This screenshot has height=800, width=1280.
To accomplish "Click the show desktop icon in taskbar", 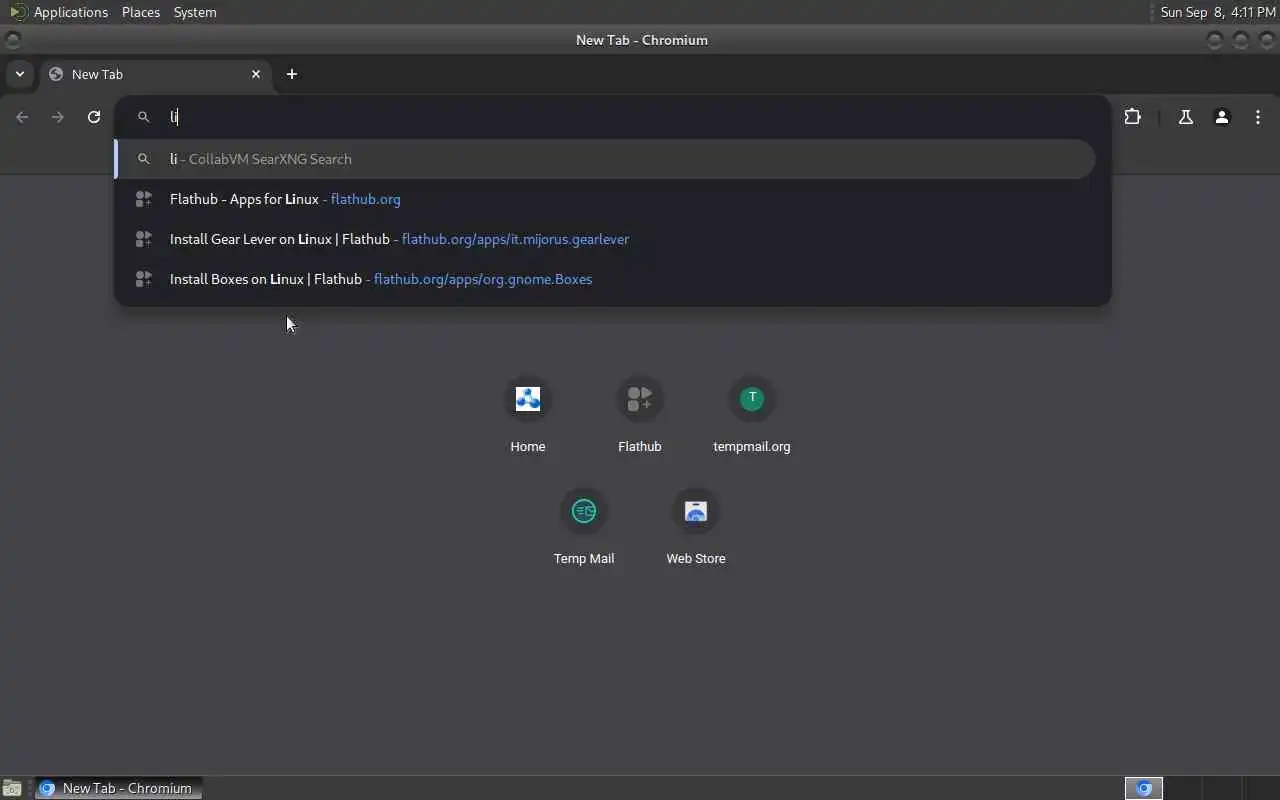I will tap(11, 788).
